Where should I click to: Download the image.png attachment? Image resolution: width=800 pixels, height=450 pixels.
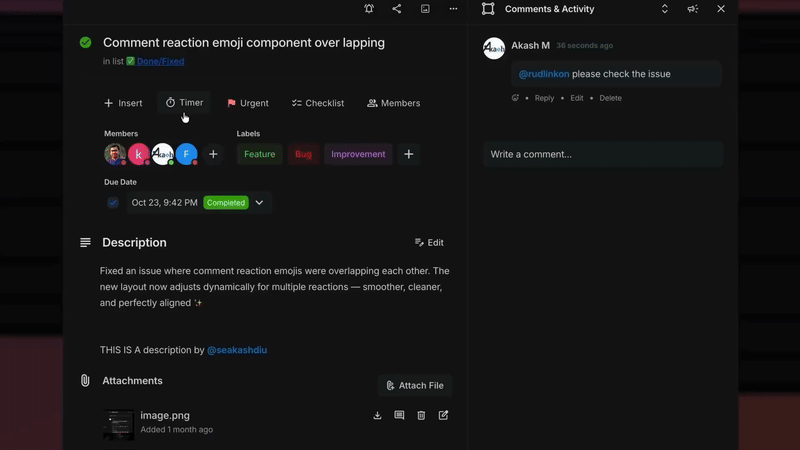coord(377,415)
